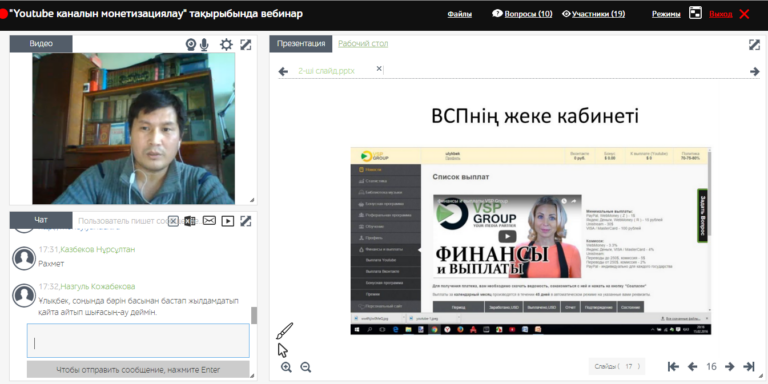
Task: Select the brush drawing tool
Action: pos(284,331)
